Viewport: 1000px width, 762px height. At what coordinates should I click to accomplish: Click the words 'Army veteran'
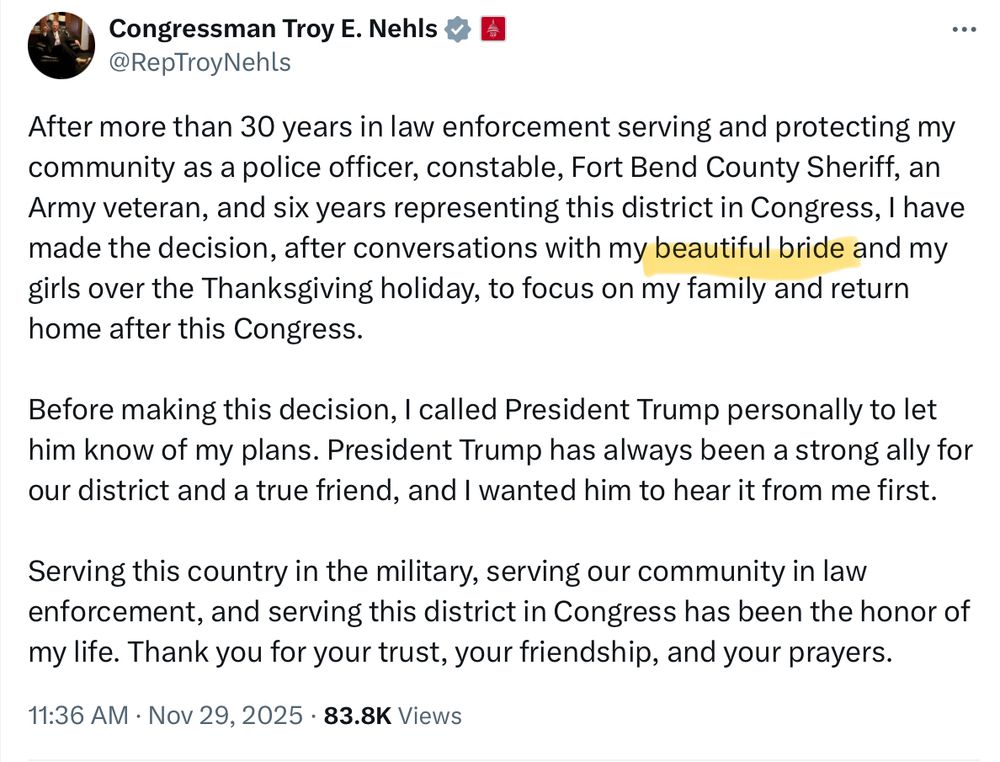111,208
